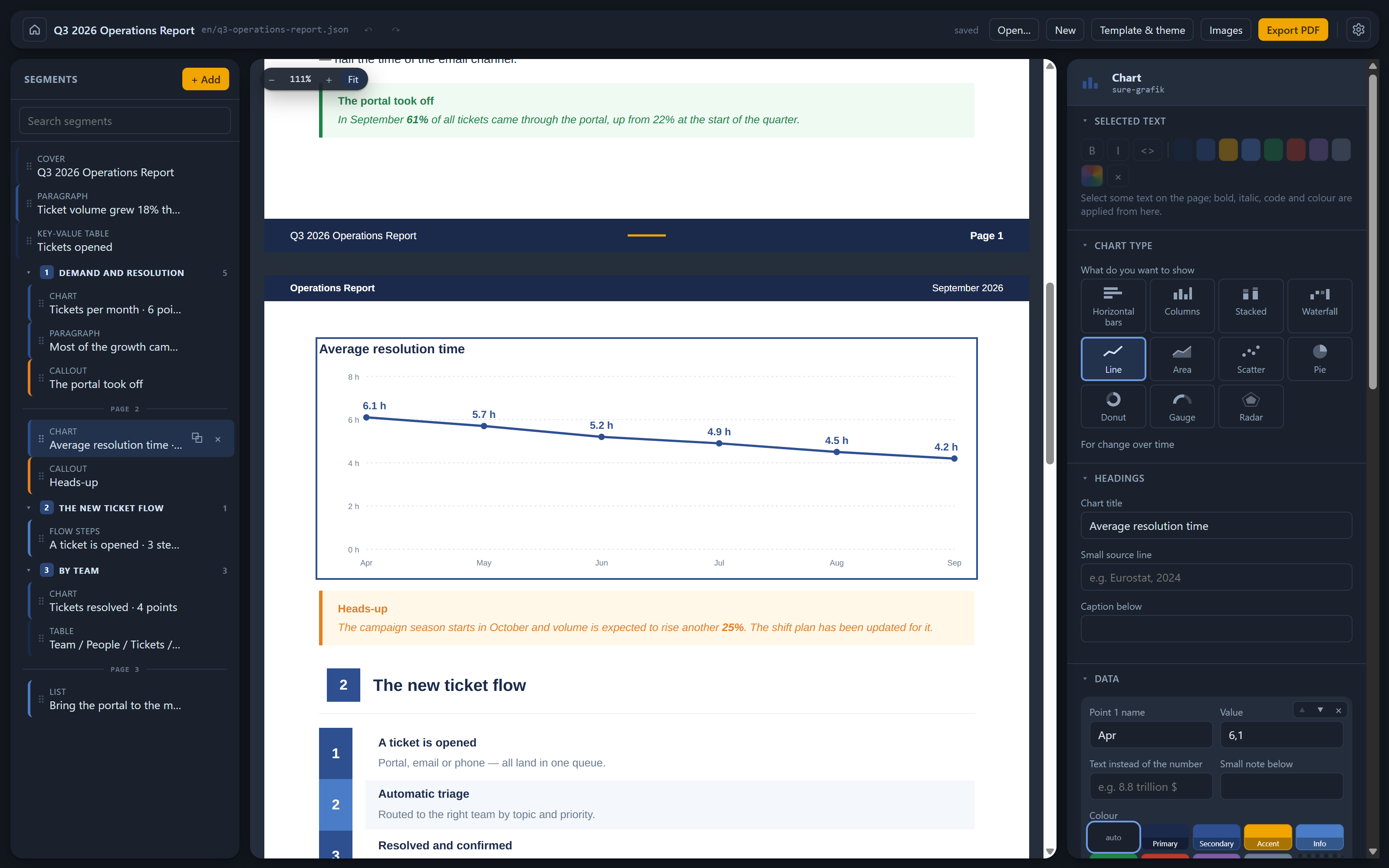This screenshot has height=868, width=1389.
Task: Collapse The New Ticket Flow section
Action: click(x=29, y=508)
